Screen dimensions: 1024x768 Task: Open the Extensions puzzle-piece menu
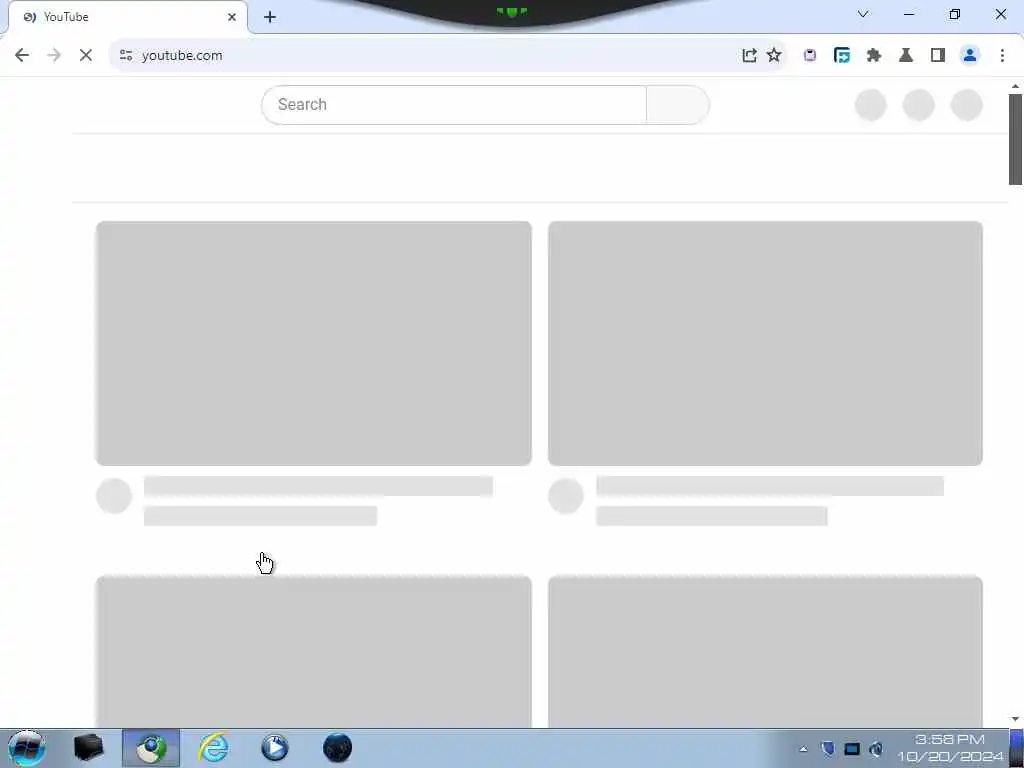coord(874,56)
